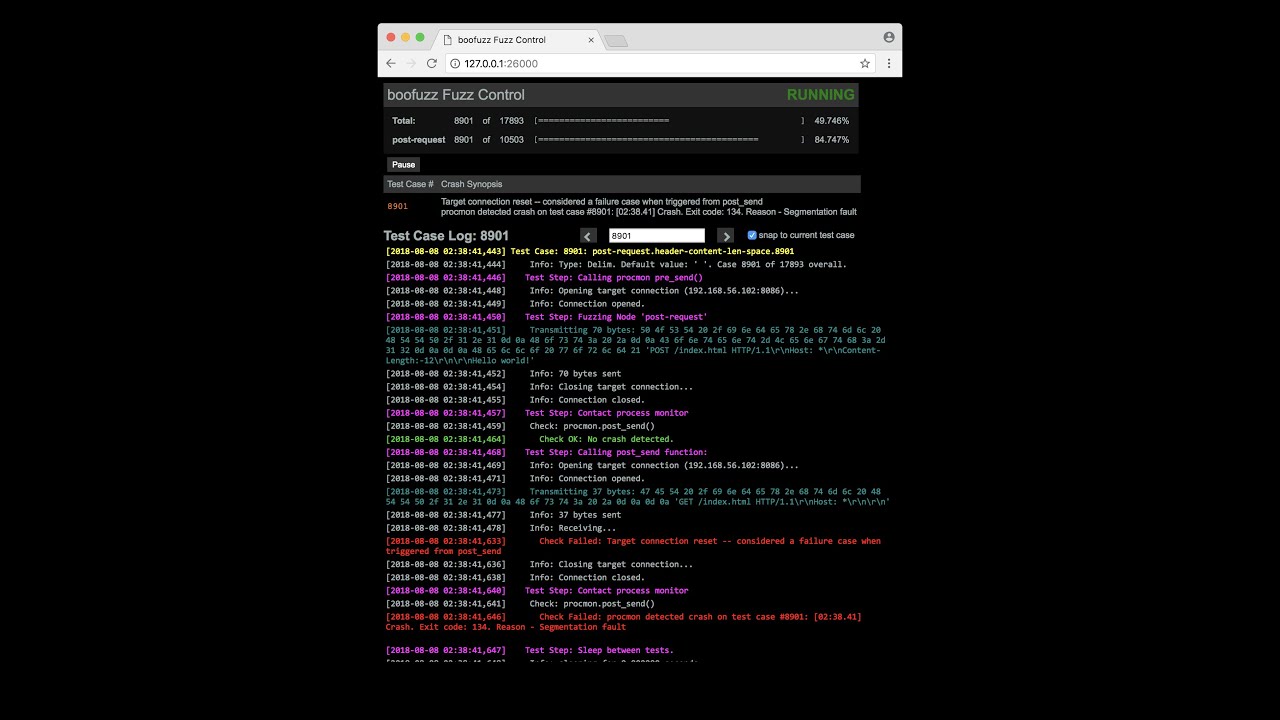The height and width of the screenshot is (720, 1280).
Task: Click the 'Test Case Log: 8901' heading
Action: [446, 236]
